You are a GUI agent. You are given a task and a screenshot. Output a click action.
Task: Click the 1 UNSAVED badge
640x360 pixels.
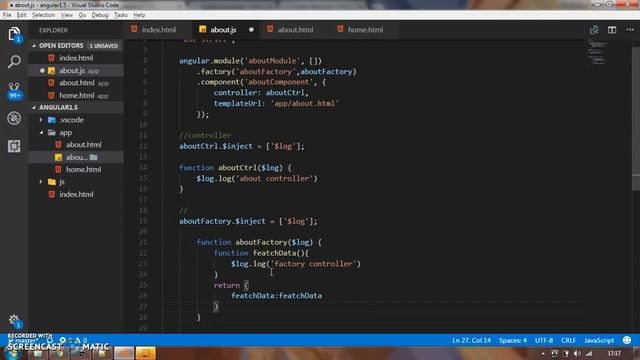click(104, 46)
